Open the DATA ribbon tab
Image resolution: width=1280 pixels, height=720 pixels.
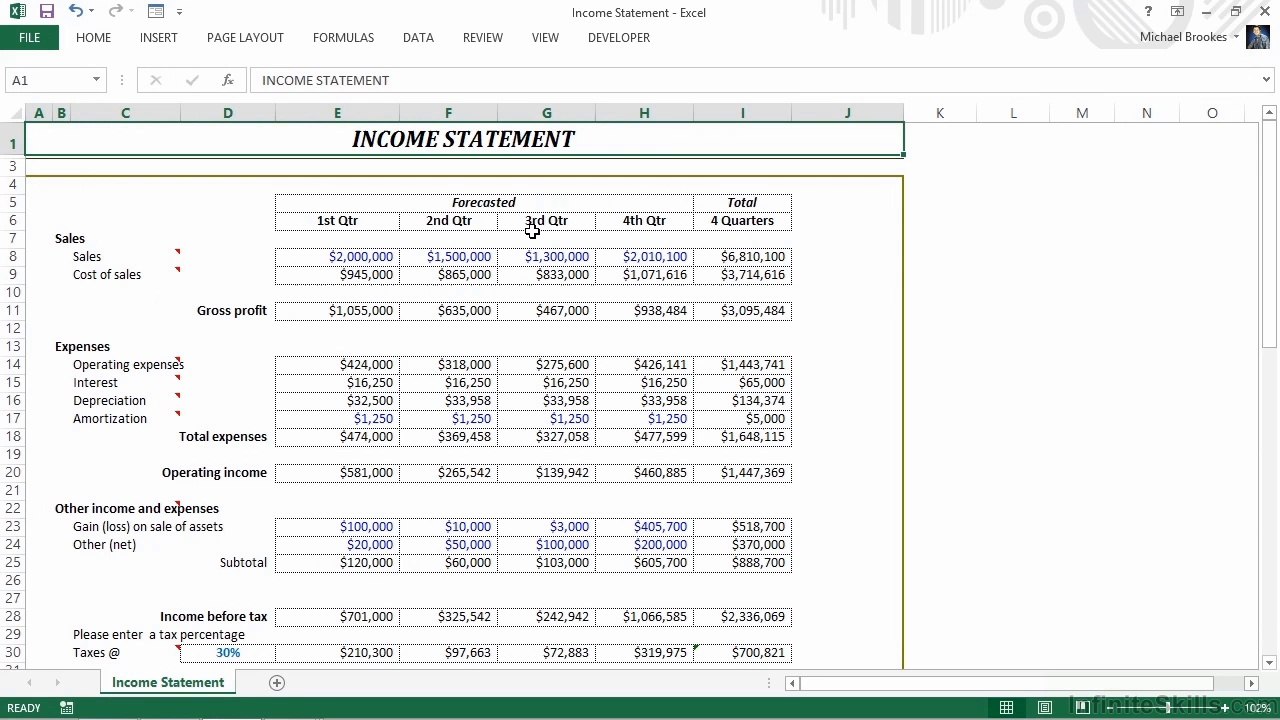418,38
